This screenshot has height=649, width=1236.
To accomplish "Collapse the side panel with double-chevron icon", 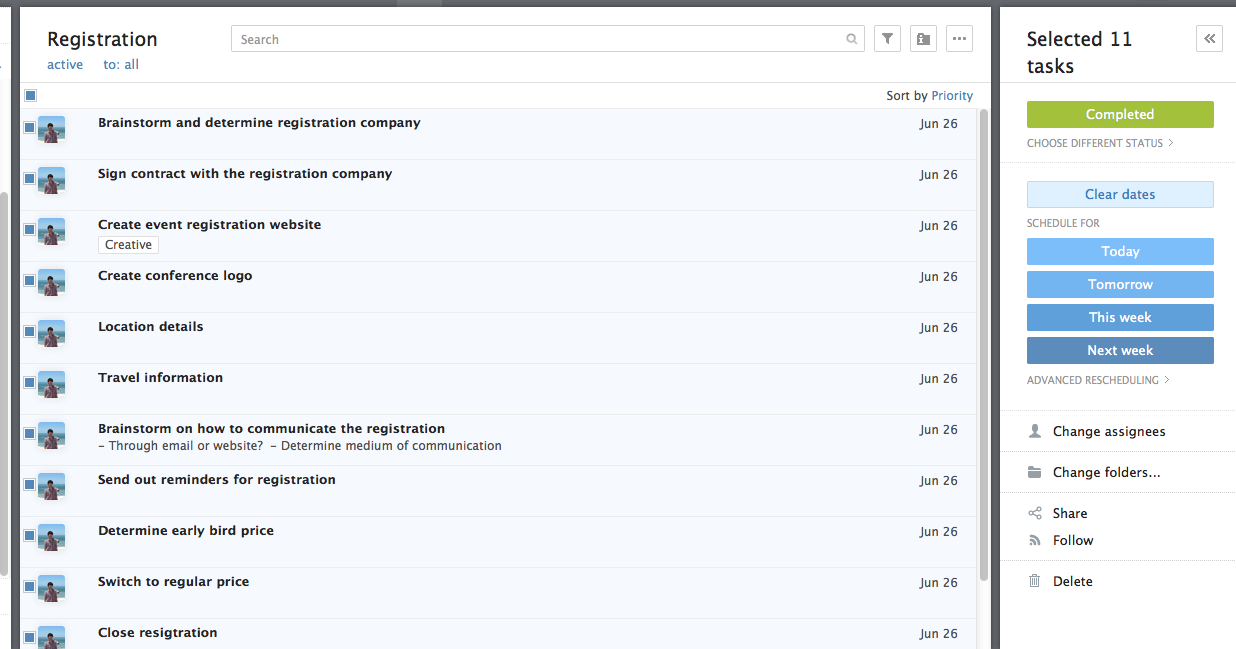I will pos(1209,39).
